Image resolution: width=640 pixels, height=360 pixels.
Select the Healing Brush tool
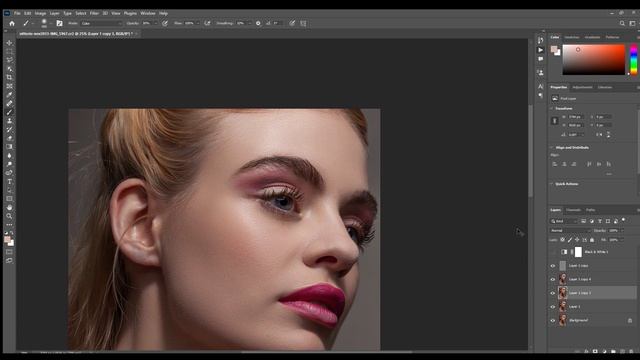9,103
